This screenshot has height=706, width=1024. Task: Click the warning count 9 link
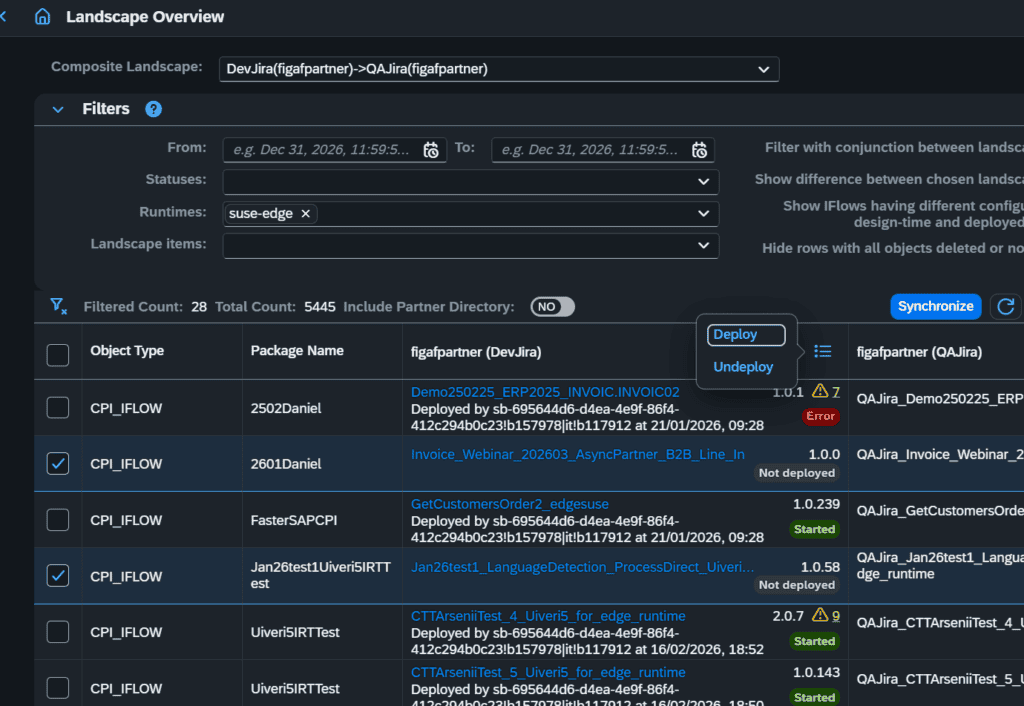[x=835, y=616]
